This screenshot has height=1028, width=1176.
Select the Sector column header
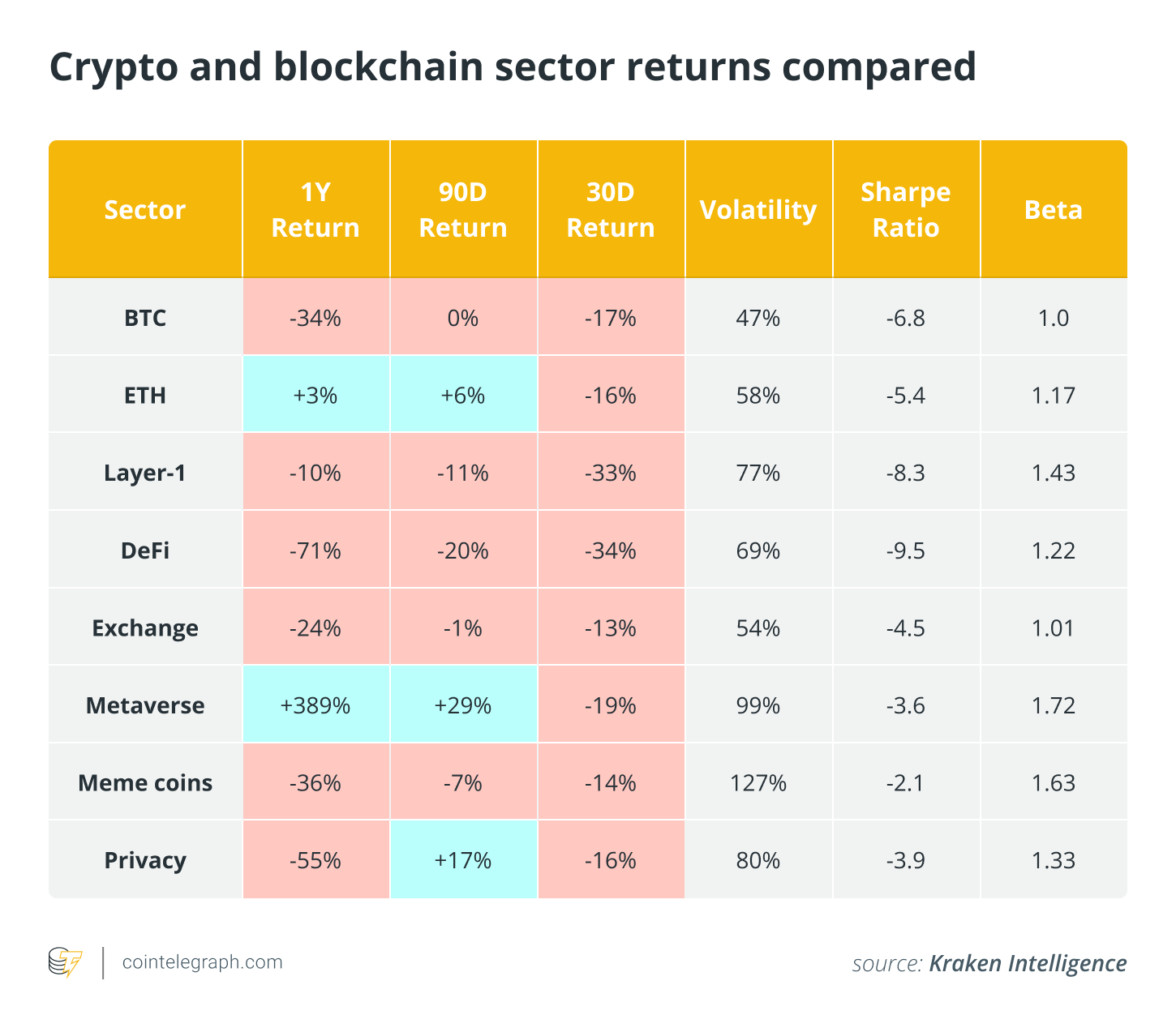145,210
